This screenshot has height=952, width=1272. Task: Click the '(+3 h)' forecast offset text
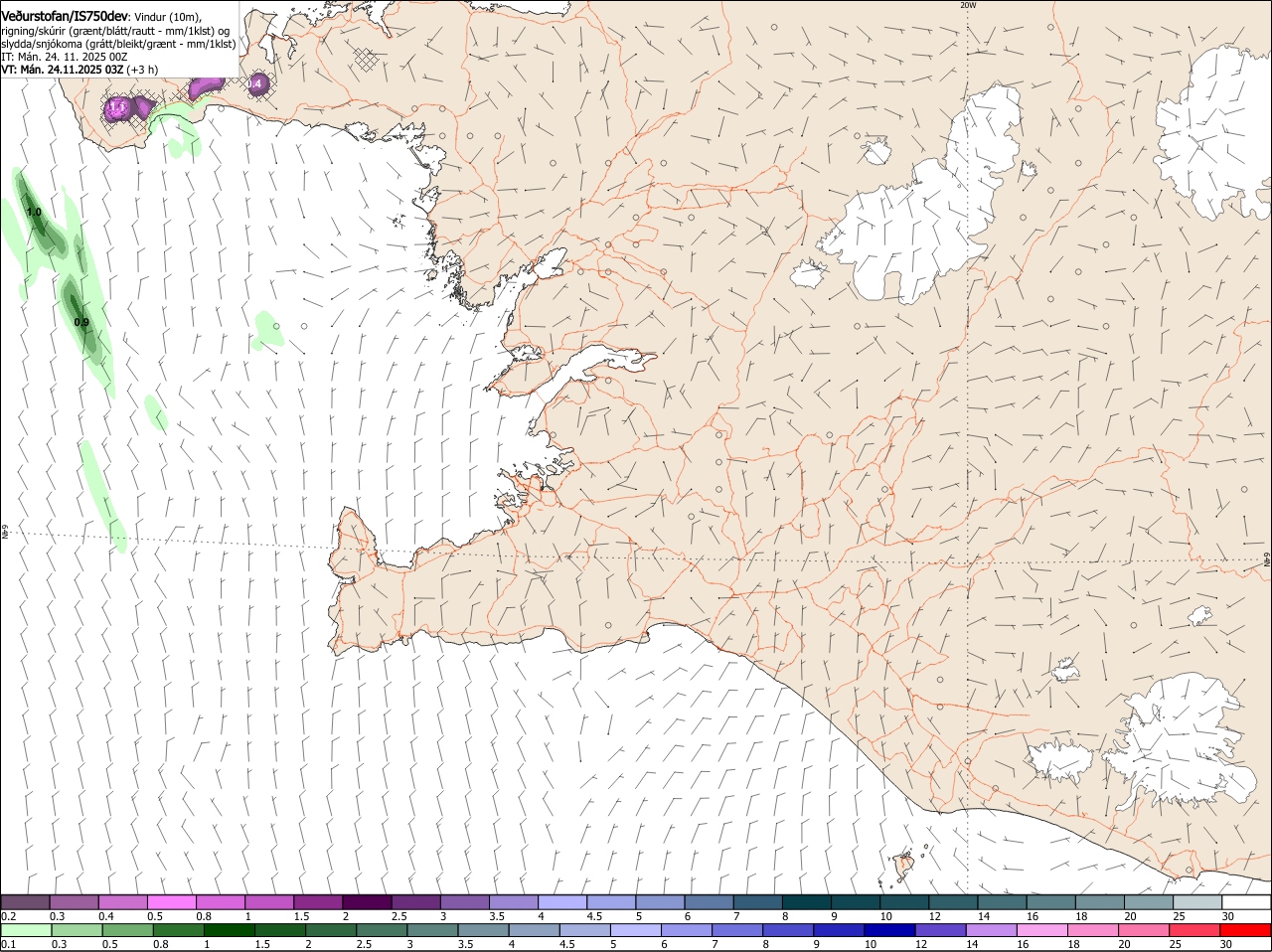click(x=142, y=70)
